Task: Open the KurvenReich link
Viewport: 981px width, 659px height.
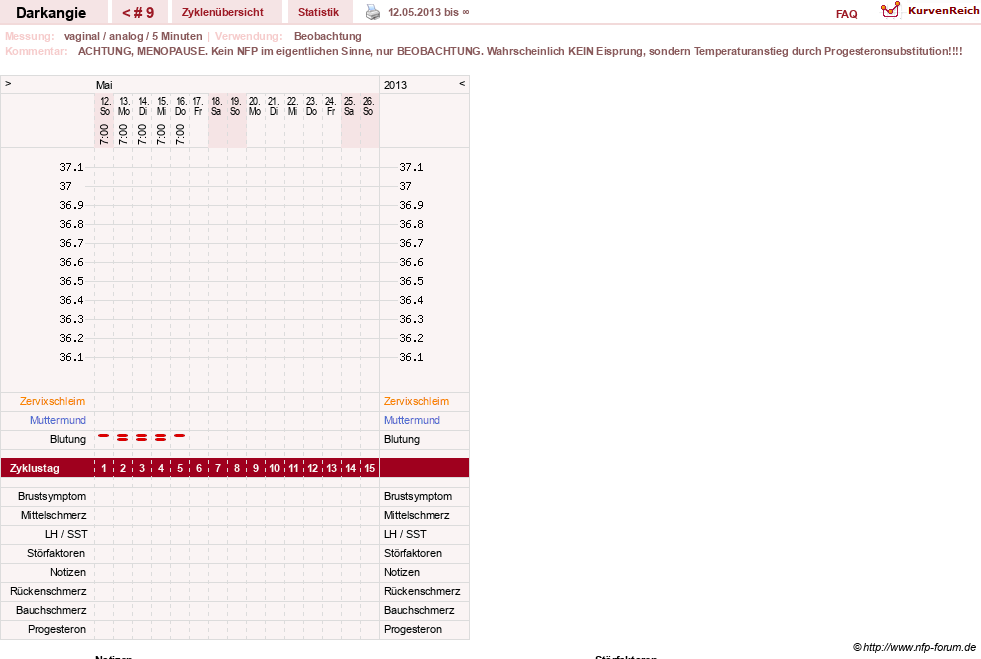Action: point(943,11)
